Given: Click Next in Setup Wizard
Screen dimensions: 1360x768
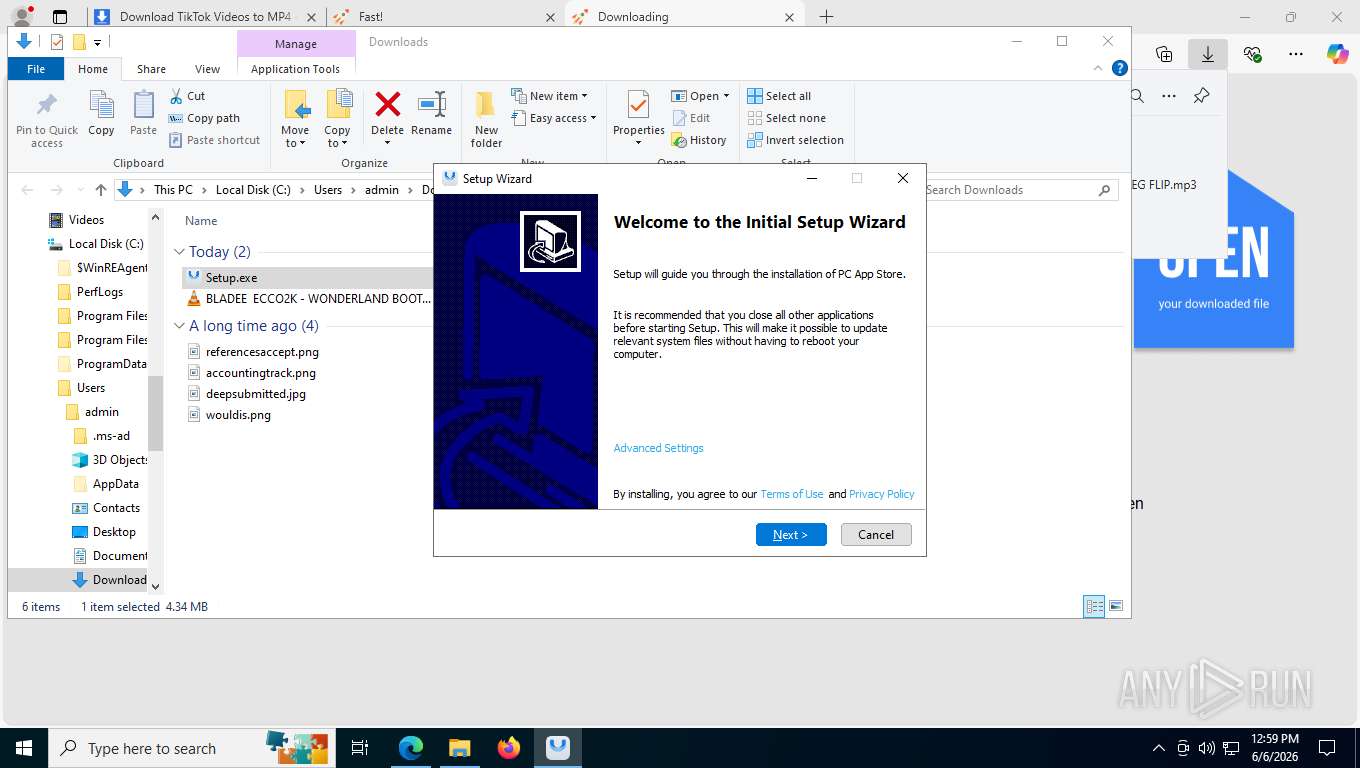Looking at the screenshot, I should click(791, 535).
